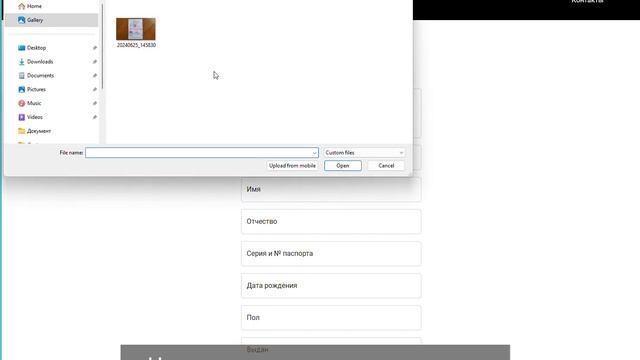The width and height of the screenshot is (640, 360).
Task: Open the Downloads quick access entry
Action: (x=40, y=62)
